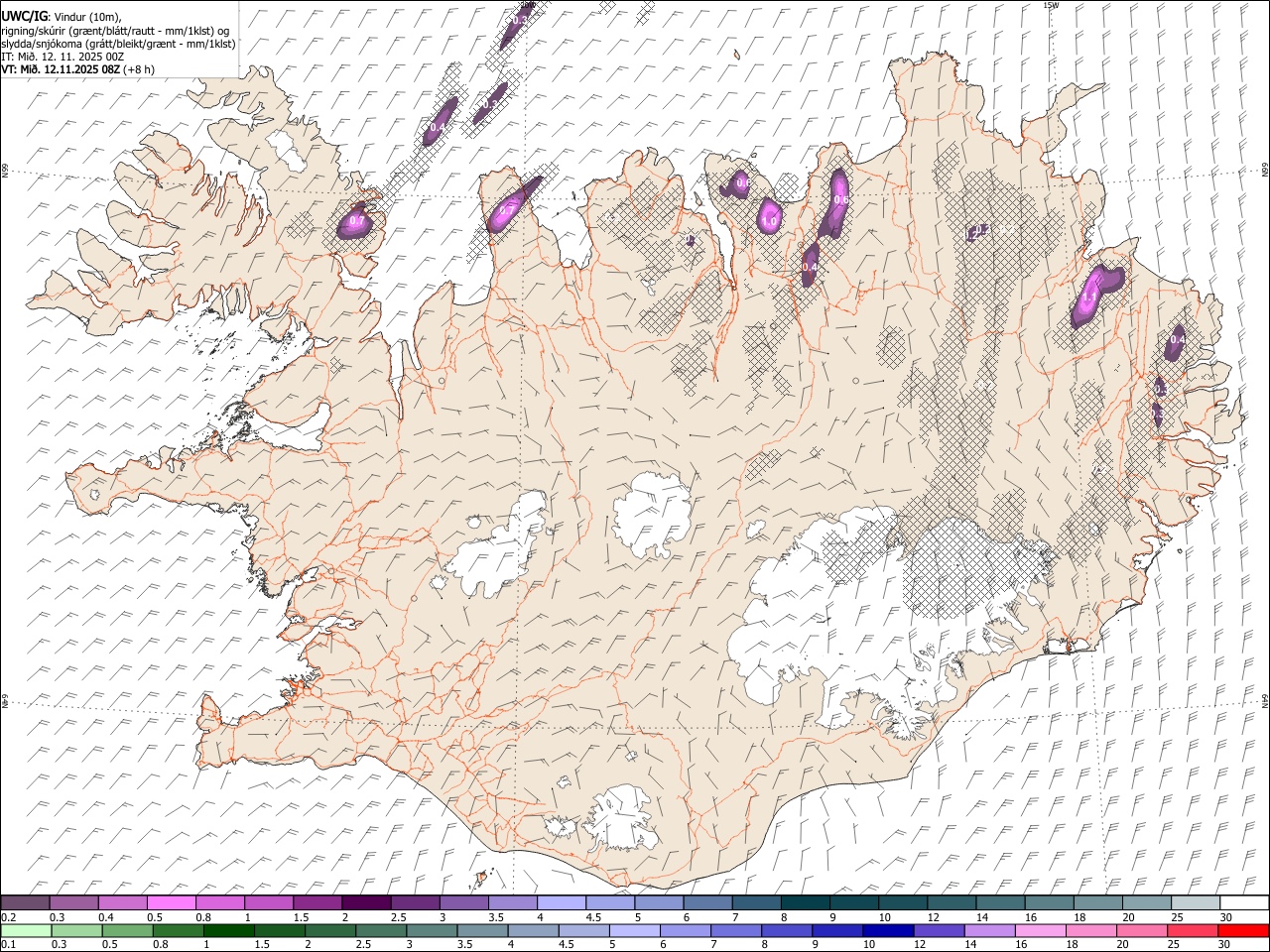Select the deep purple 2 swatch in upper scale
The width and height of the screenshot is (1270, 952).
[366, 903]
